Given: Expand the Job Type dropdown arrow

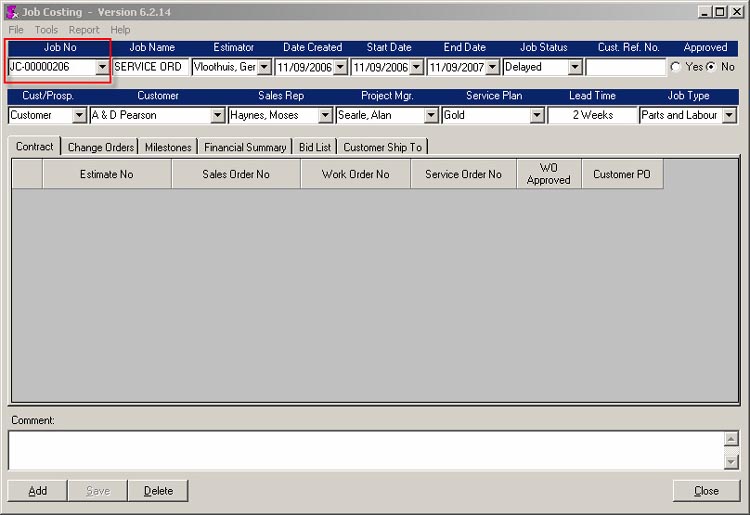Looking at the screenshot, I should (x=729, y=115).
